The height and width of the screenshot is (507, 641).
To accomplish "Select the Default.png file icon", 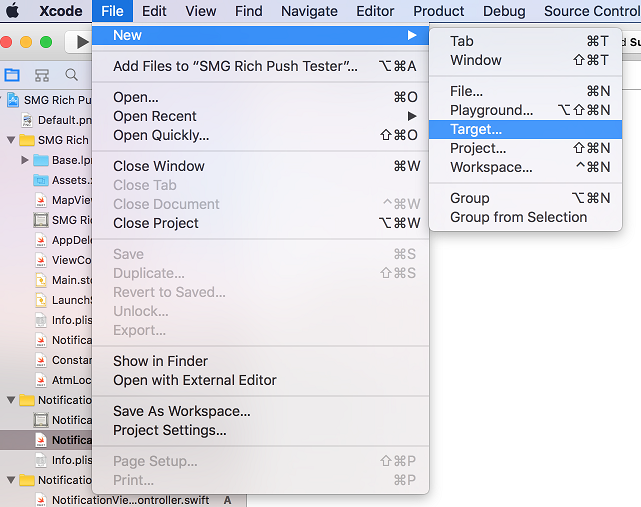I will [x=27, y=120].
